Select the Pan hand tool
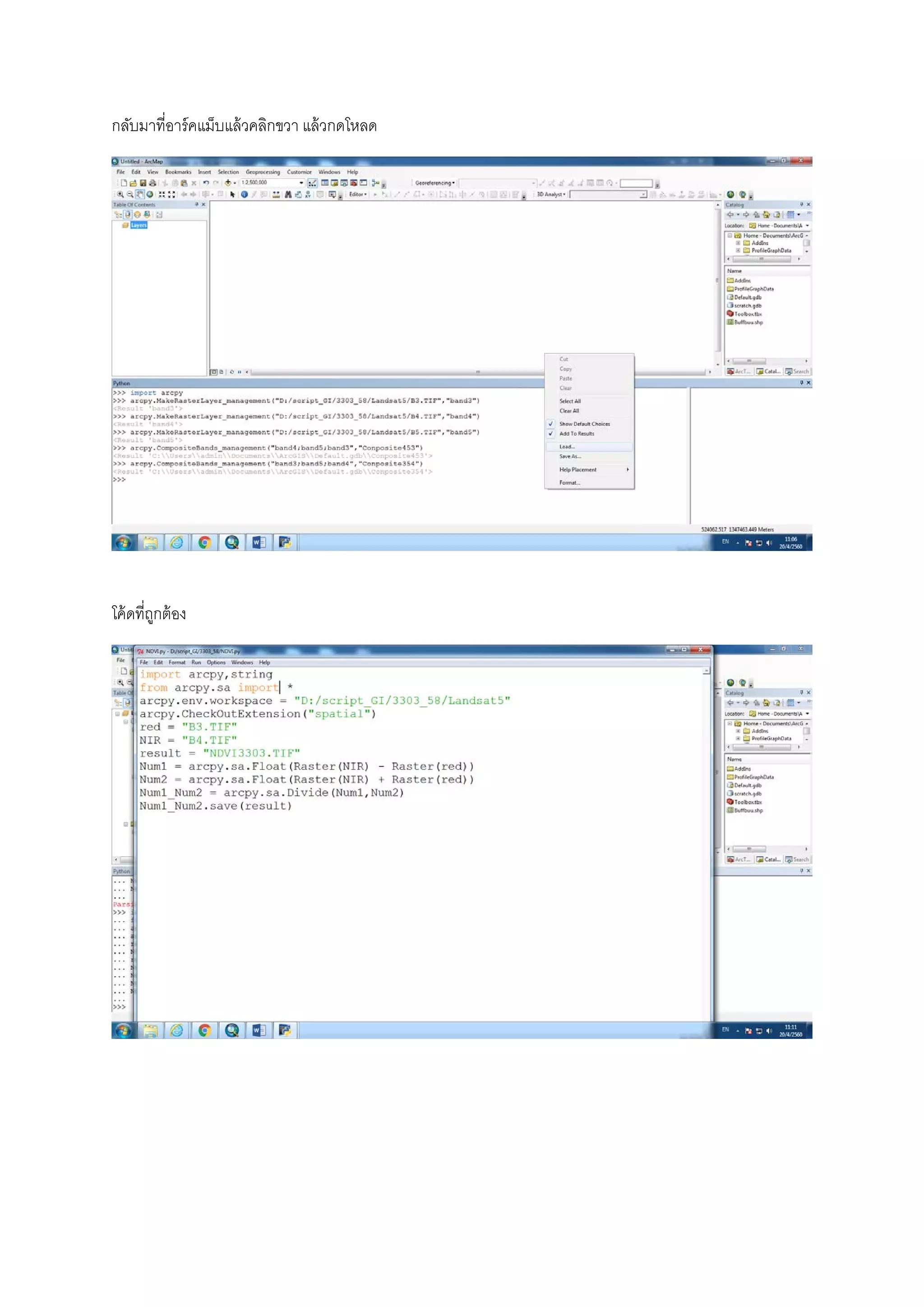The width and height of the screenshot is (924, 1307). pos(139,194)
